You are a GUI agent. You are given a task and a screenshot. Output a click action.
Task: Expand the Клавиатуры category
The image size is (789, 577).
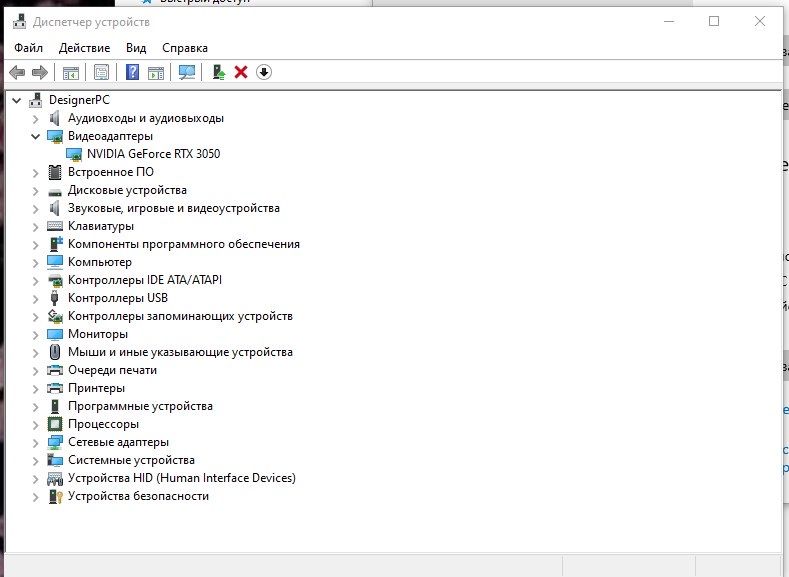[35, 227]
